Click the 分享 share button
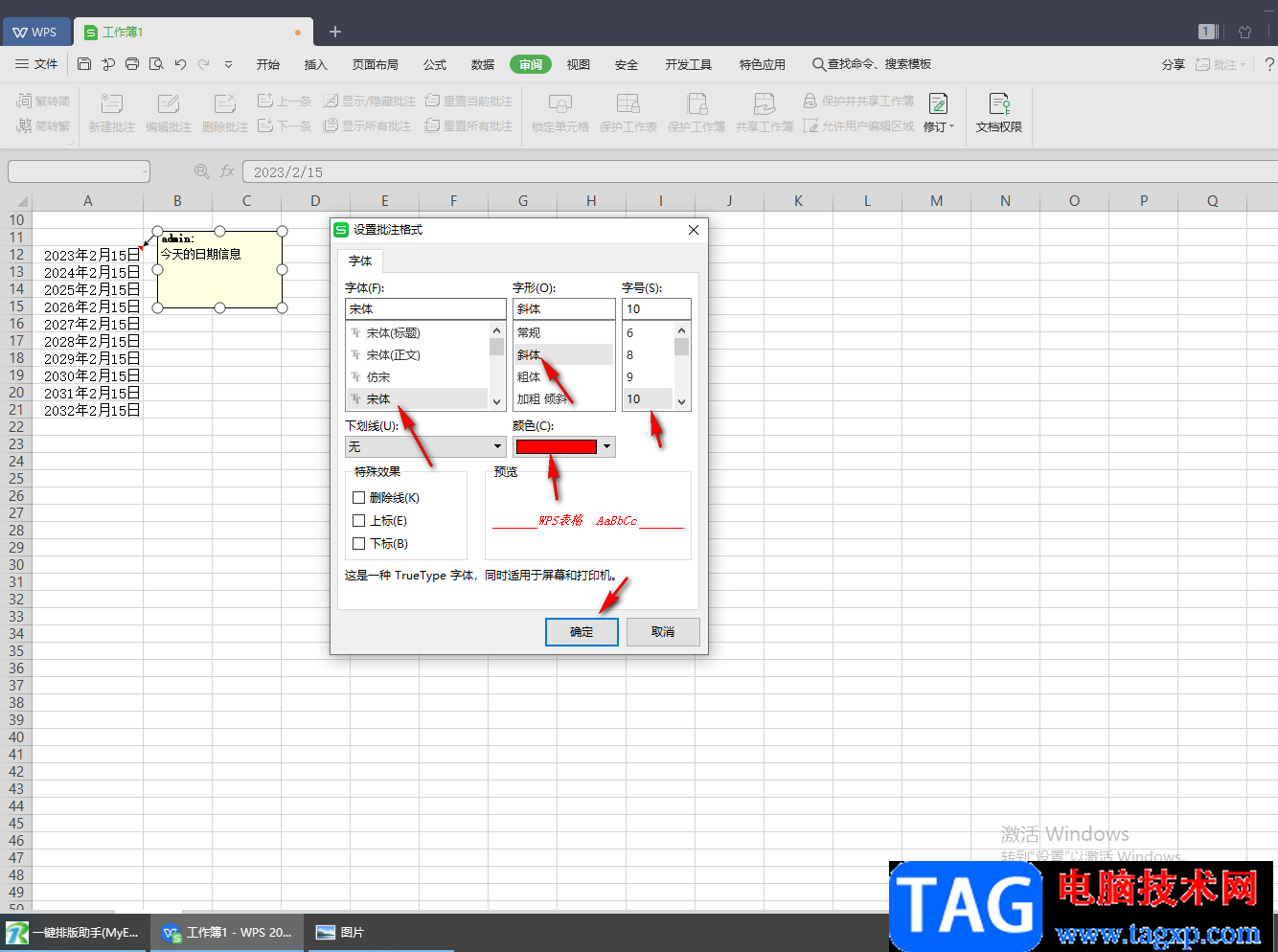1278x952 pixels. pos(1174,64)
